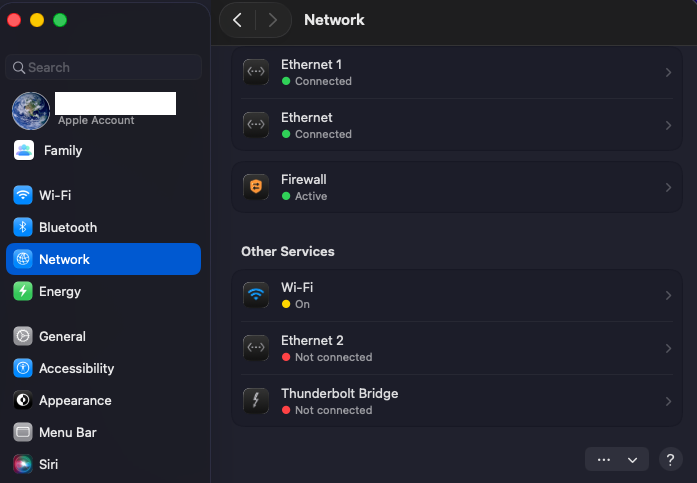Click the Accessibility icon in sidebar
The height and width of the screenshot is (483, 697).
click(23, 368)
